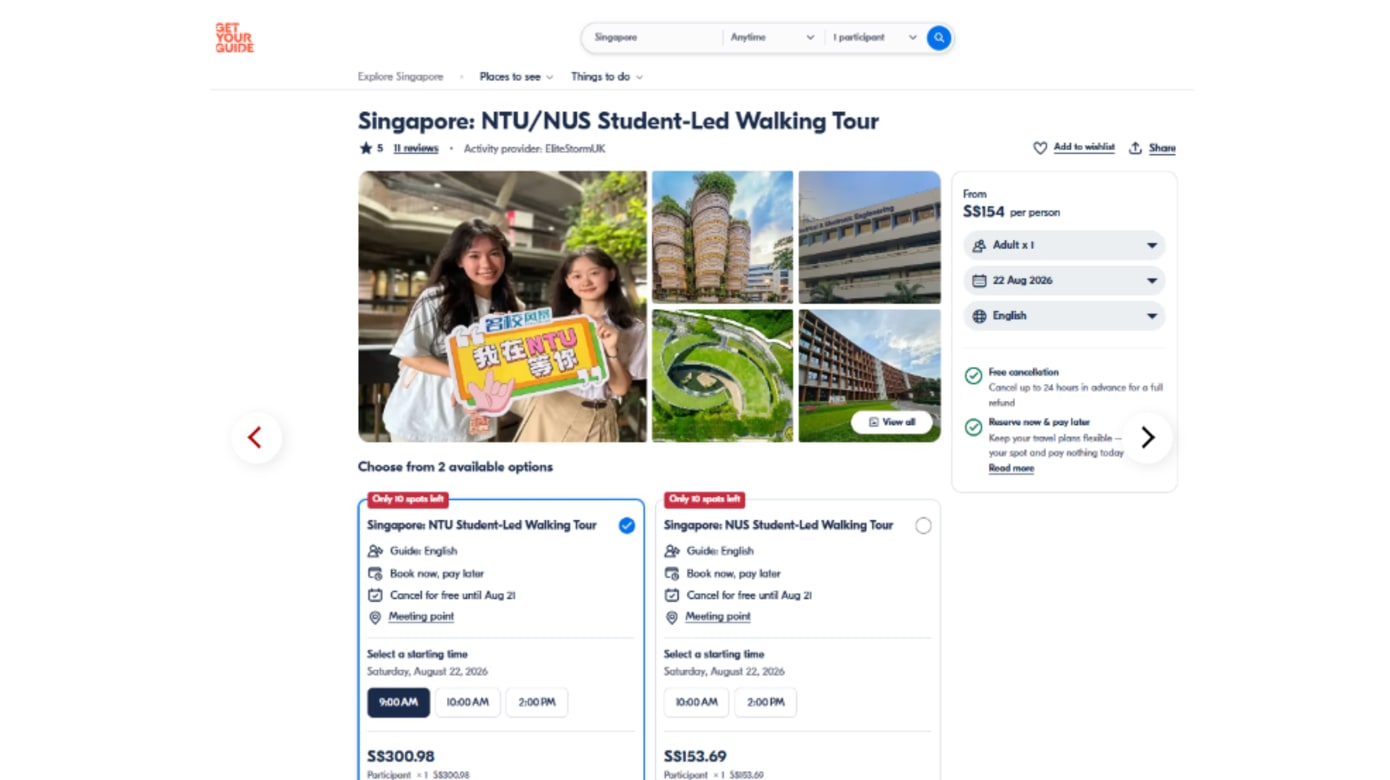Image resolution: width=1390 pixels, height=780 pixels.
Task: Open the engineering building photo thumbnail
Action: tap(869, 237)
